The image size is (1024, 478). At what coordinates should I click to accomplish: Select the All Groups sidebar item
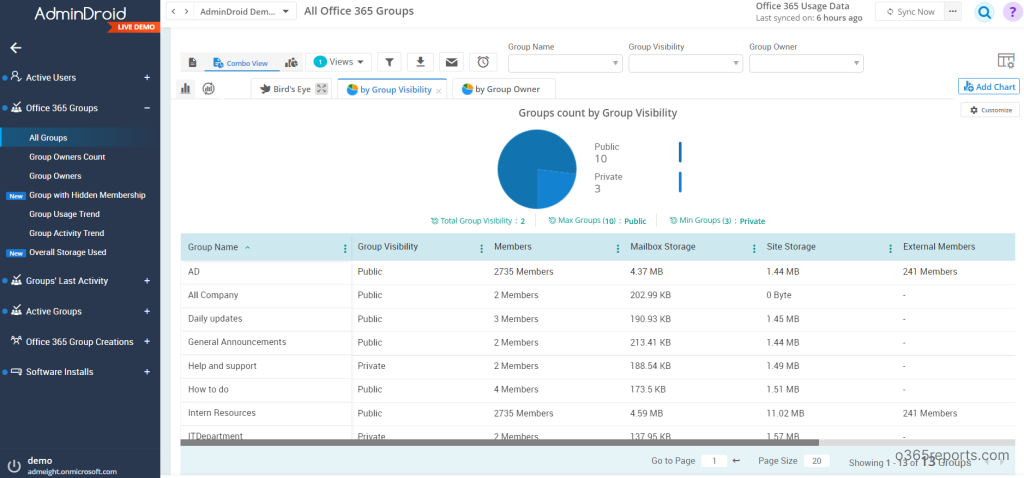point(80,138)
